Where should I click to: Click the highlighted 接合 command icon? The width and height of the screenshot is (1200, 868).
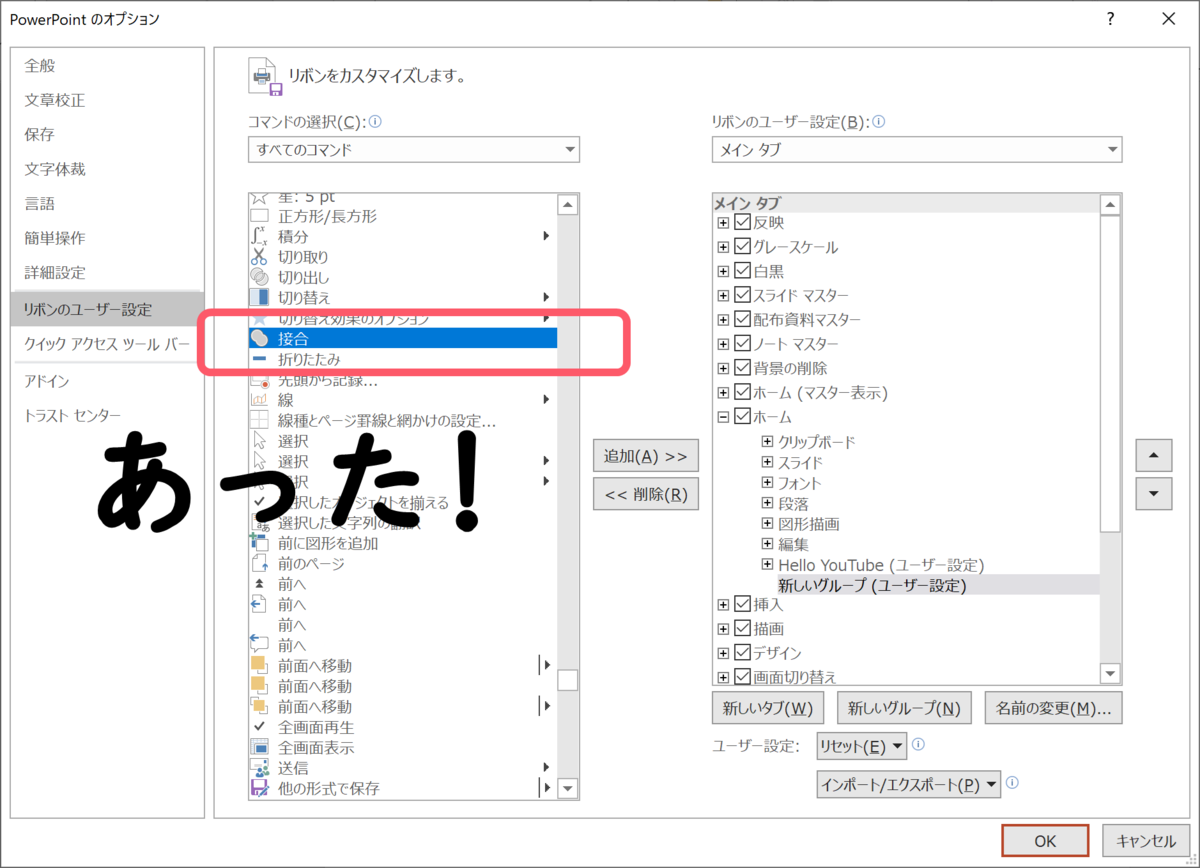259,338
